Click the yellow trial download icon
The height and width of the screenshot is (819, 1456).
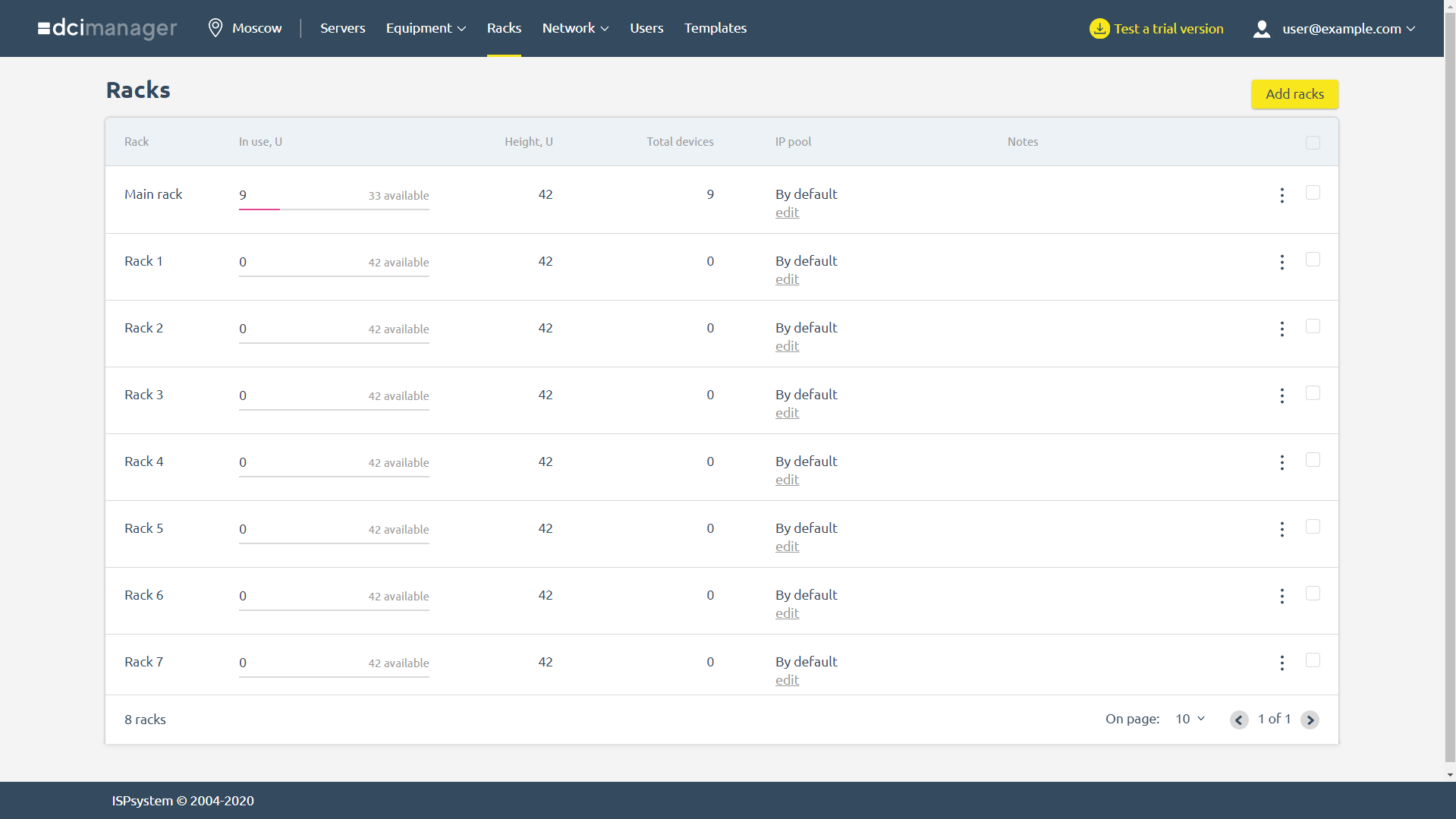(x=1099, y=28)
